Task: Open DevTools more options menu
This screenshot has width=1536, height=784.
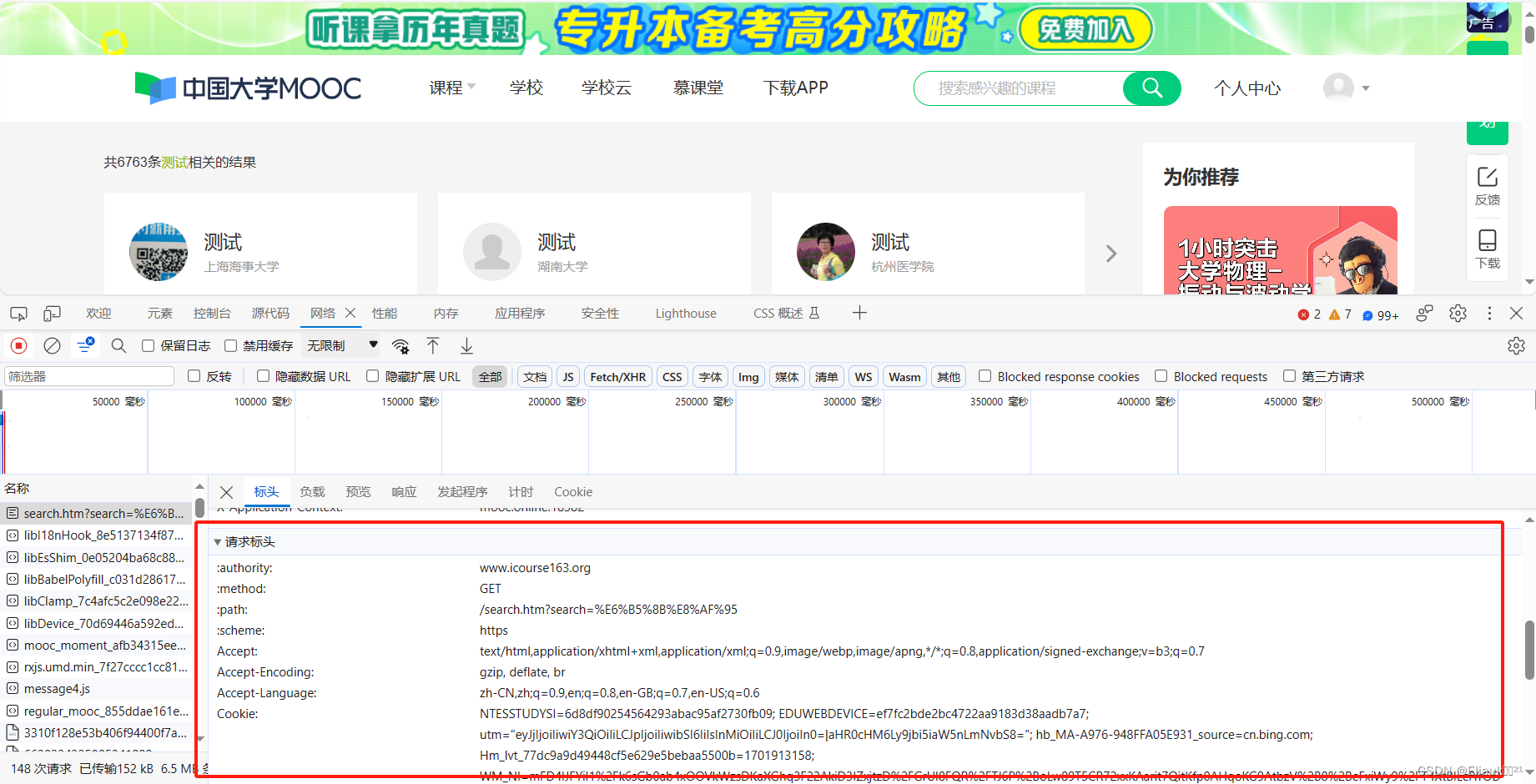Action: [1489, 314]
